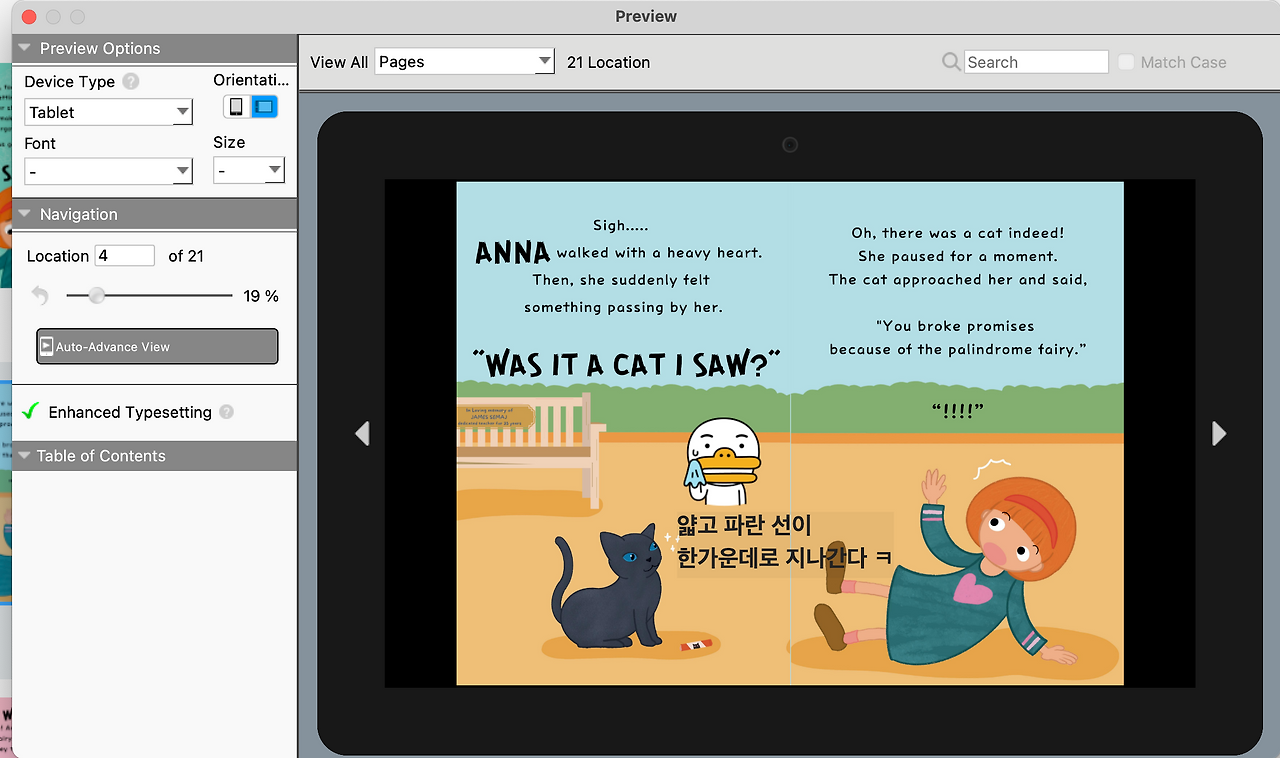Open the Device Type help icon
This screenshot has height=758, width=1280.
click(x=131, y=82)
